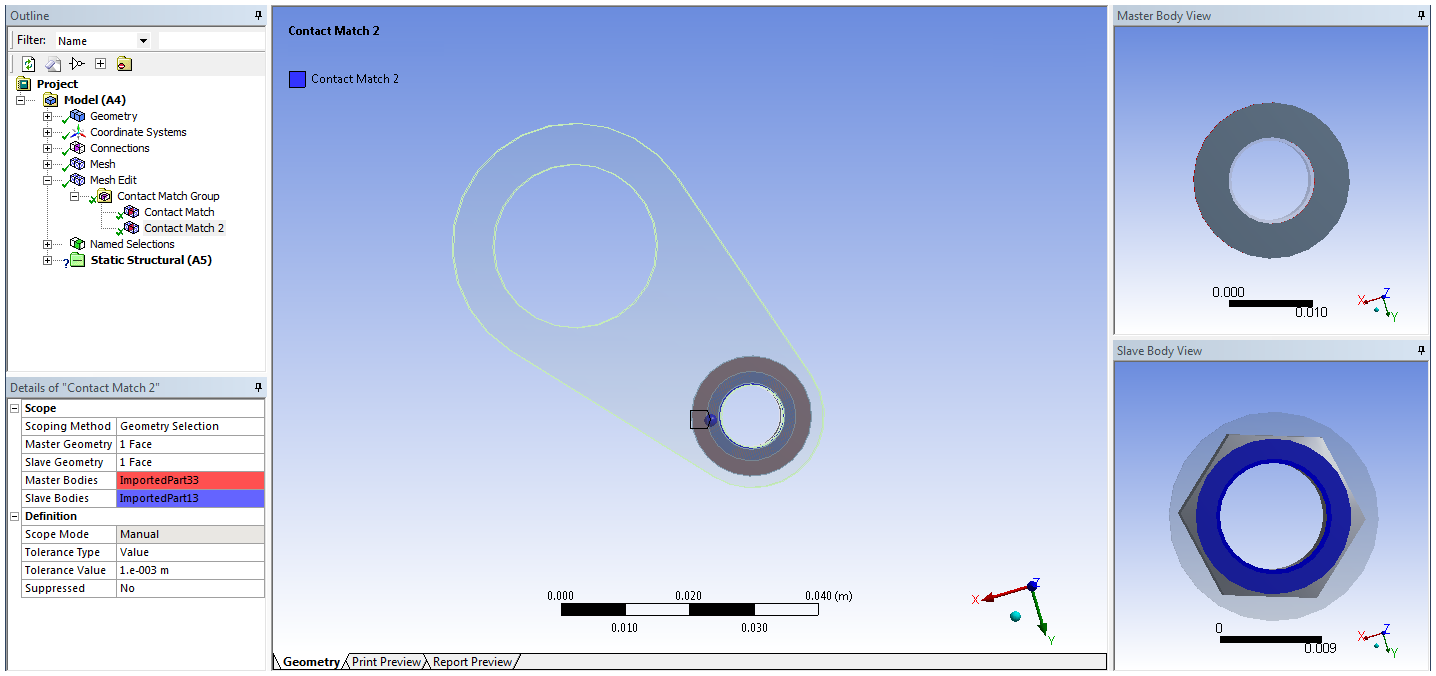
Task: Click the Mesh node icon
Action: point(78,164)
